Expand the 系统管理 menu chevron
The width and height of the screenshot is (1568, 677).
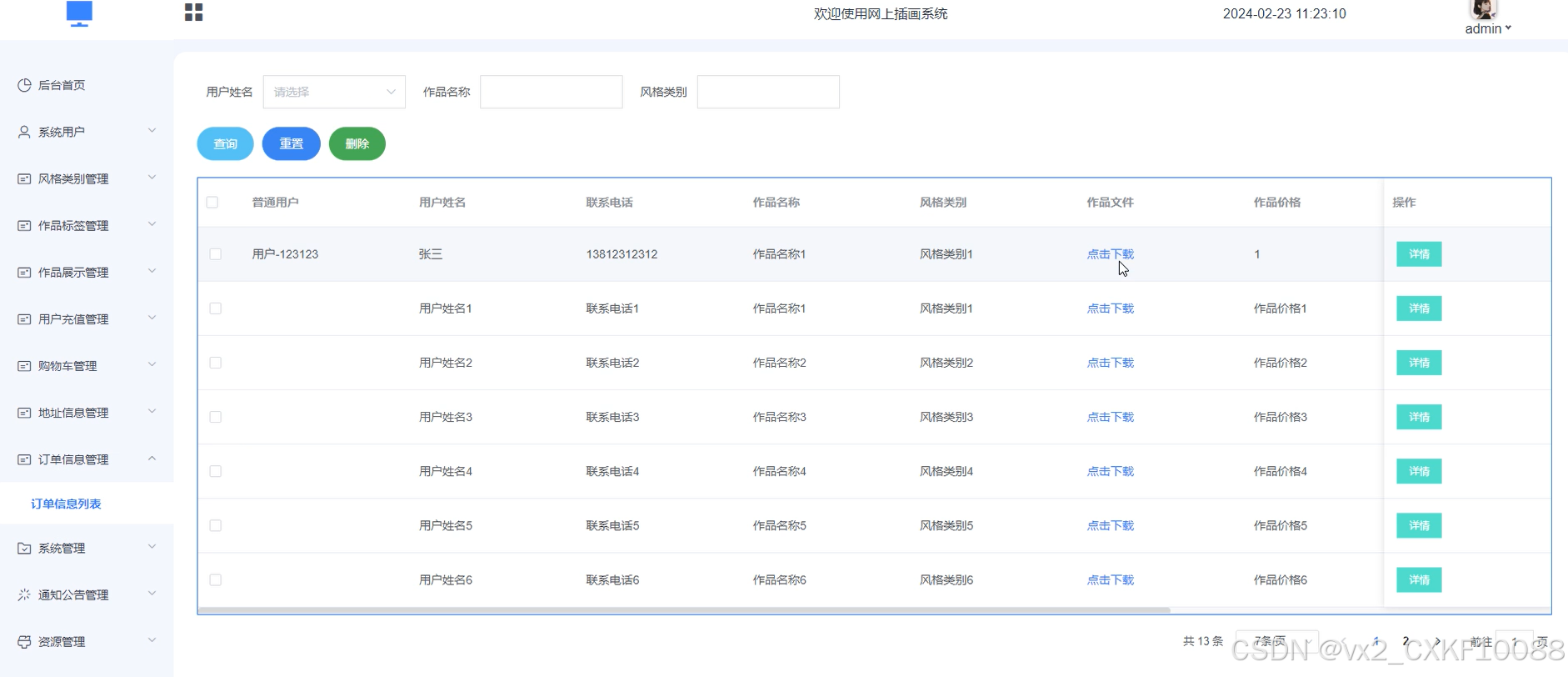coord(152,546)
